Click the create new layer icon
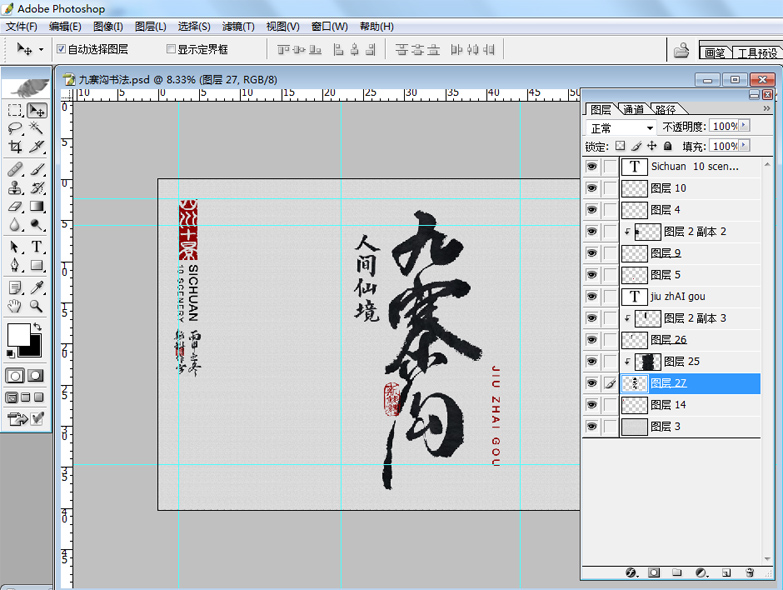The width and height of the screenshot is (783, 590). (726, 573)
